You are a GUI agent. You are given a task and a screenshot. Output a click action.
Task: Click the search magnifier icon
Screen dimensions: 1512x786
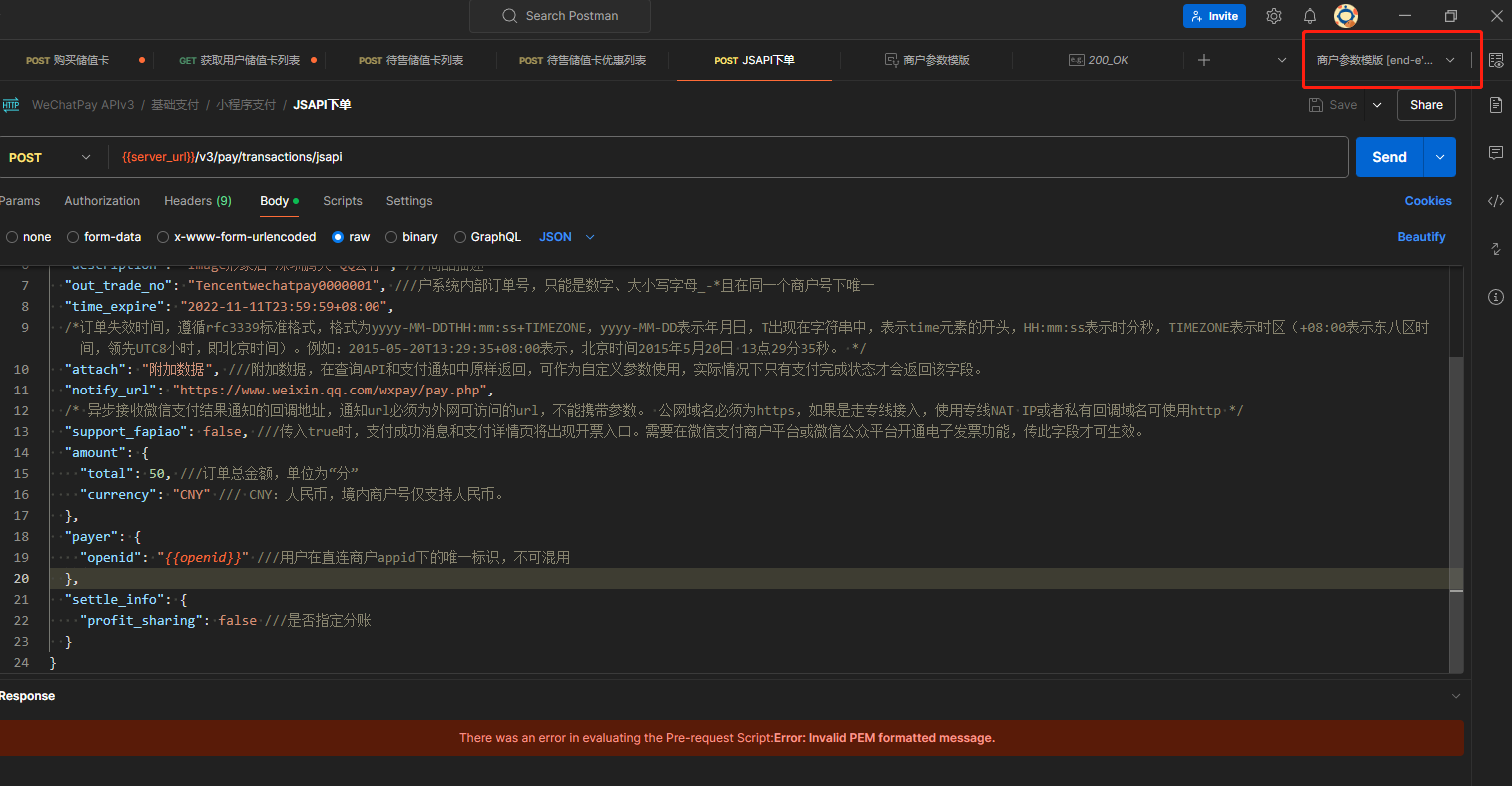coord(510,16)
